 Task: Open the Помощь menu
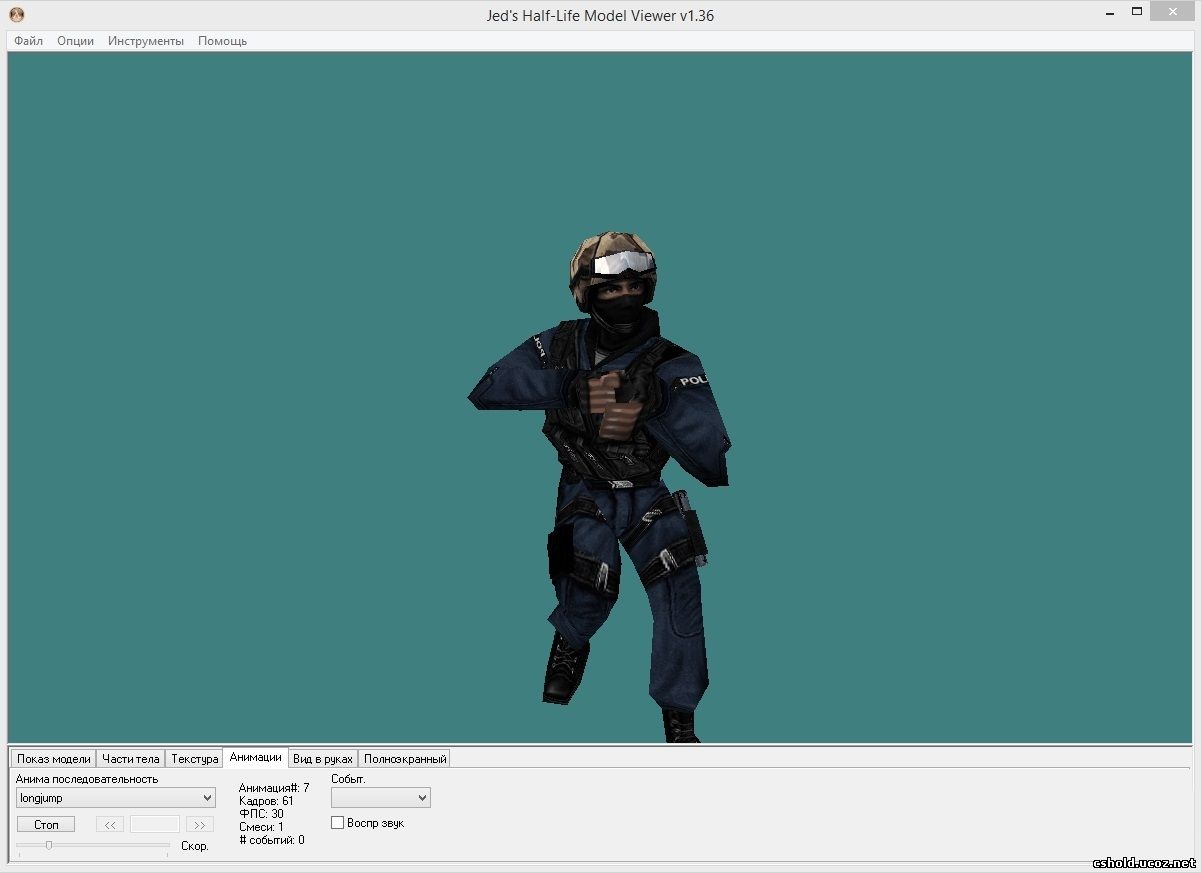click(x=222, y=41)
